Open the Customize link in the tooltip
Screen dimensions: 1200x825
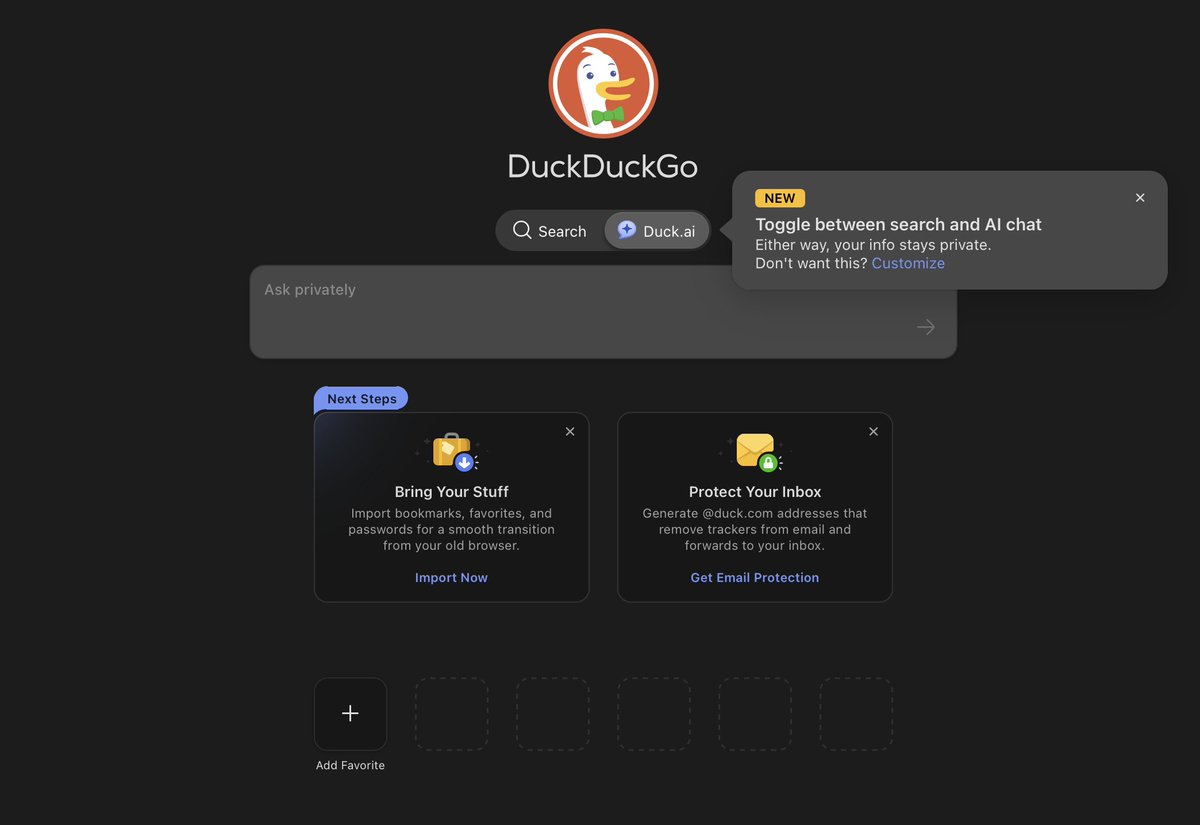tap(908, 263)
